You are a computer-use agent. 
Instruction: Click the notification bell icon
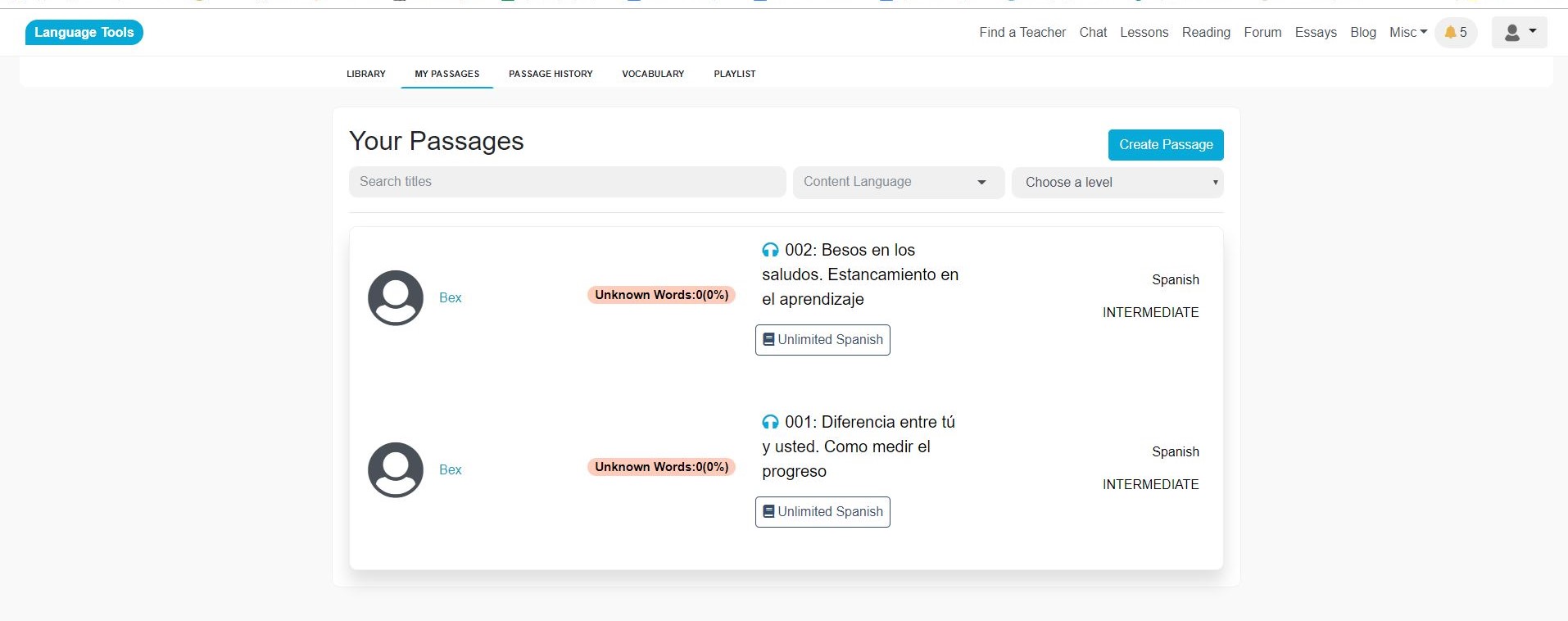pos(1451,33)
